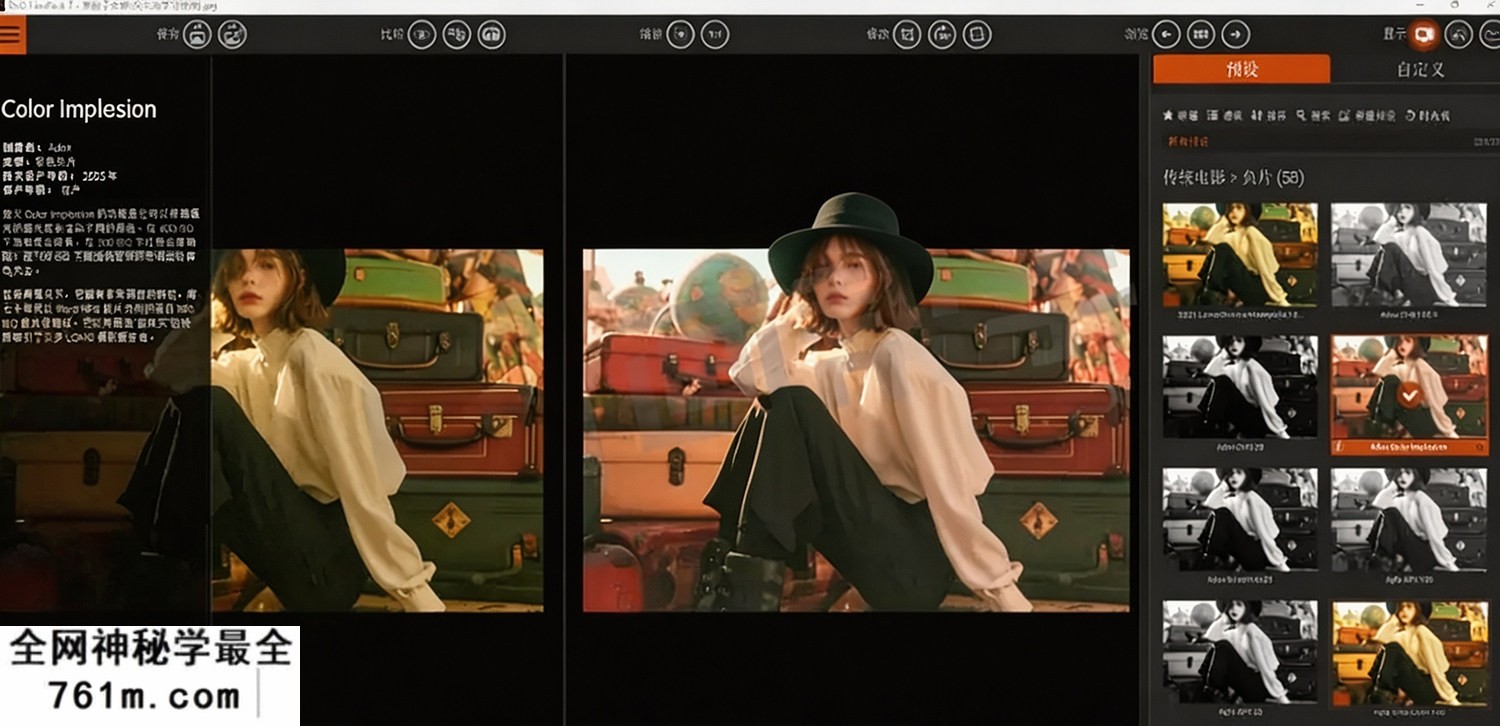Click the cropped reference image on the left
Image resolution: width=1500 pixels, height=726 pixels.
[377, 430]
